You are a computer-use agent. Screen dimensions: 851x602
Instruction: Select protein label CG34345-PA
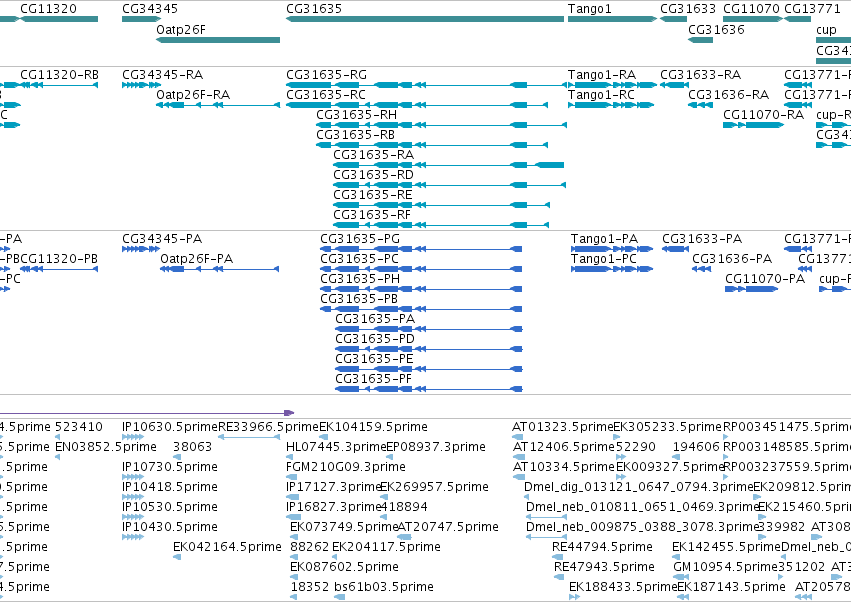(x=162, y=239)
